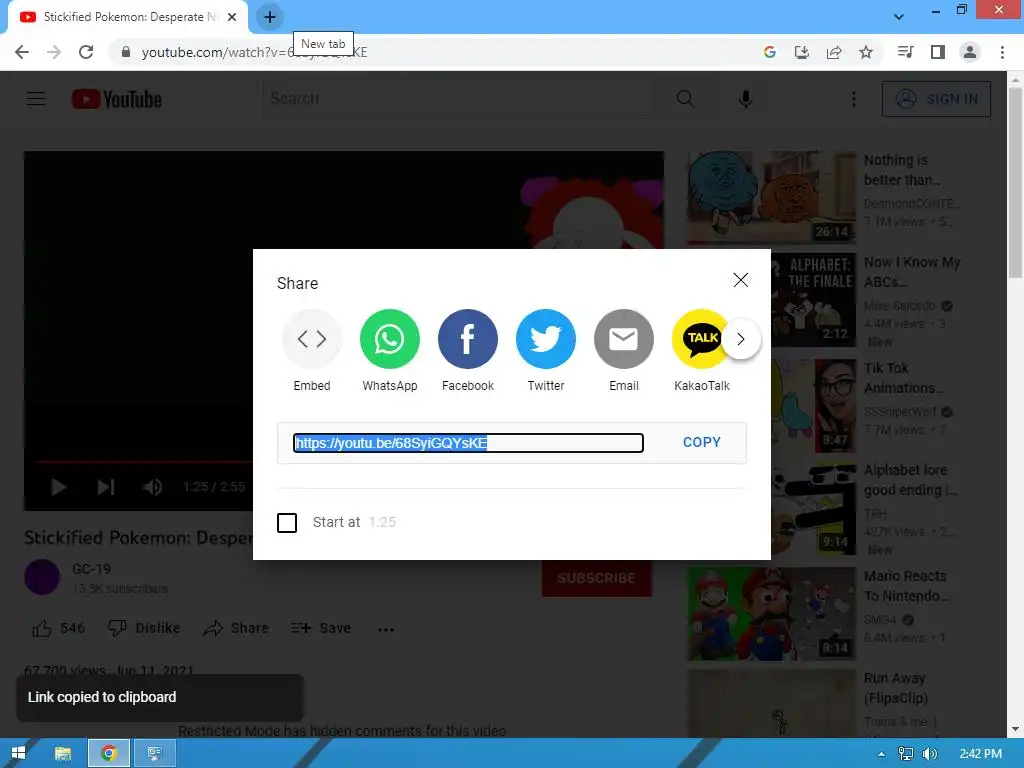Go forward in browser history

click(54, 52)
